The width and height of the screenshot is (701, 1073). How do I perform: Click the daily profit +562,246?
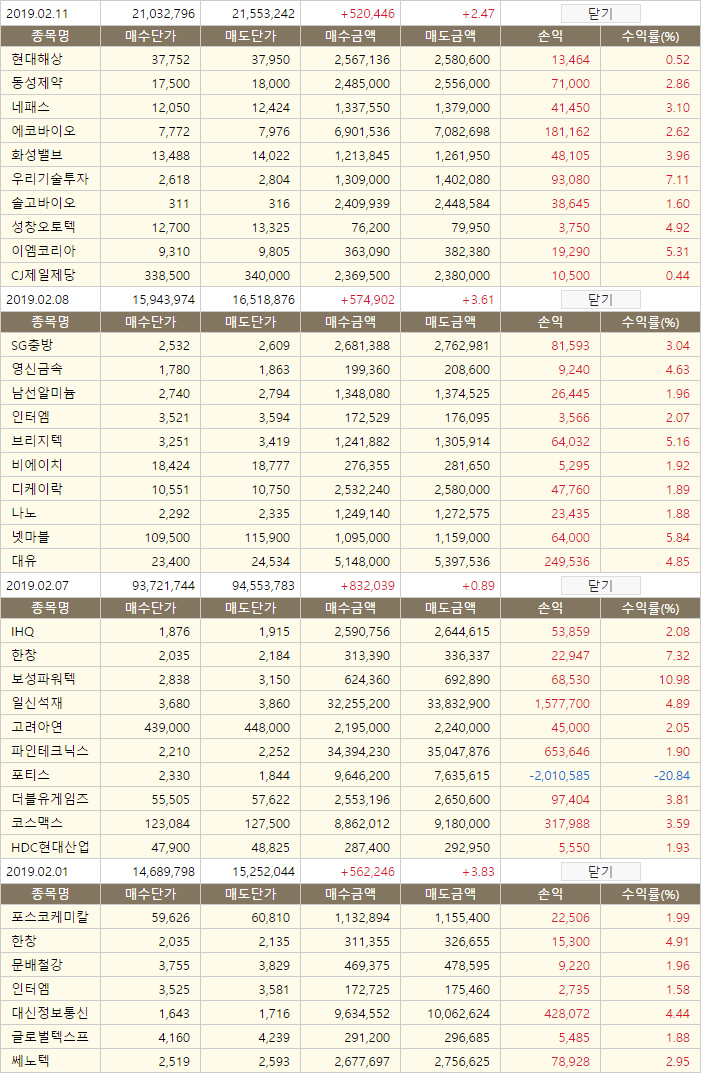coord(368,872)
